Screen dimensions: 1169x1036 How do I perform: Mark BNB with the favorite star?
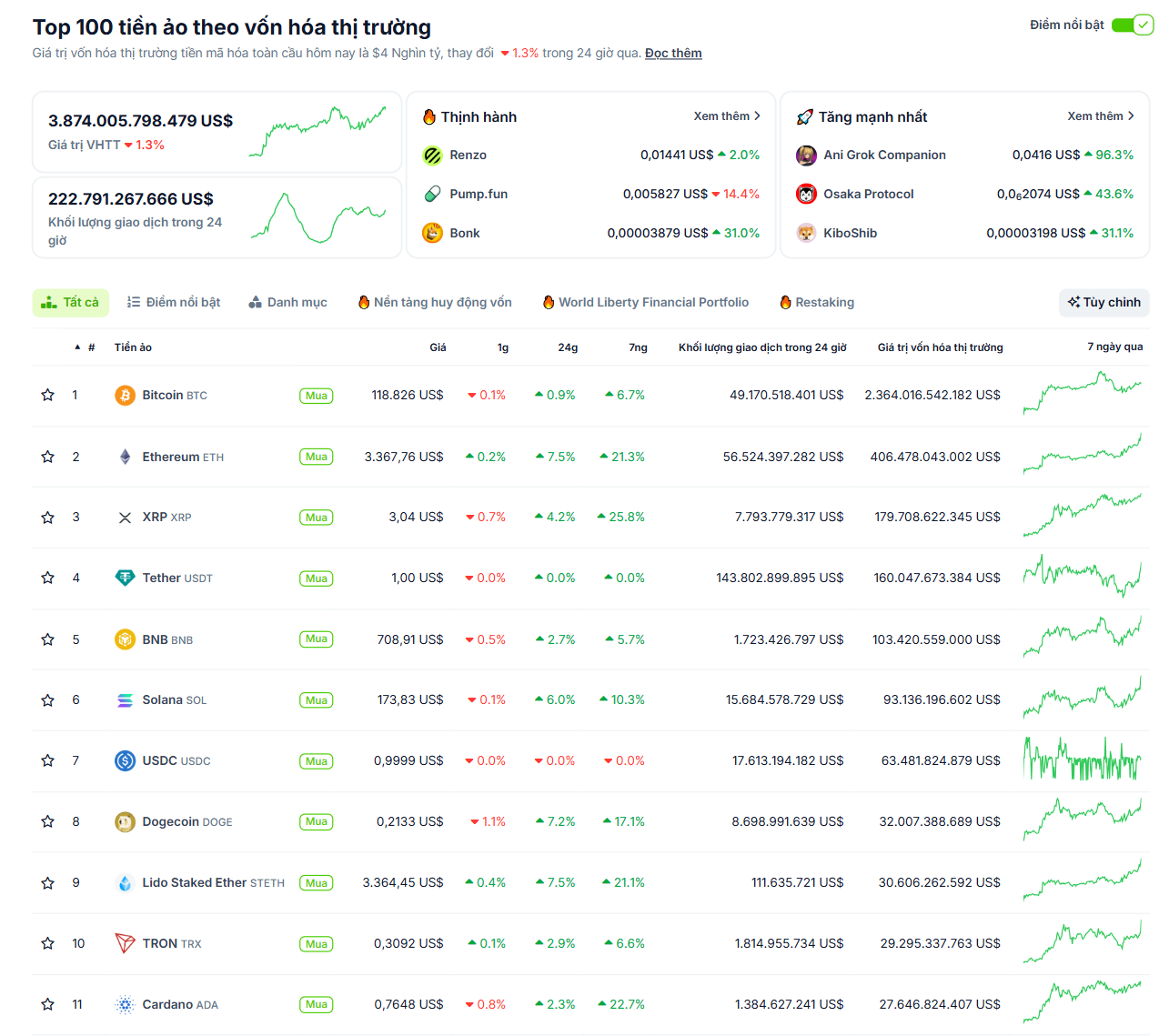(x=47, y=639)
